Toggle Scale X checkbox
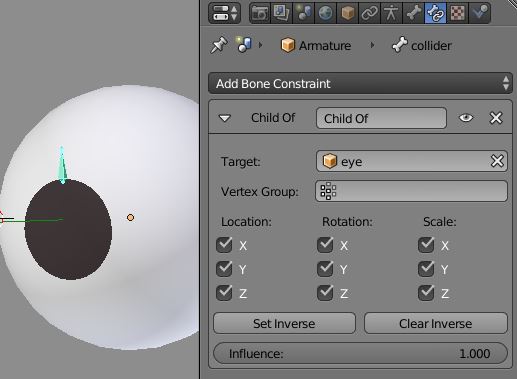This screenshot has width=517, height=379. pyautogui.click(x=426, y=245)
